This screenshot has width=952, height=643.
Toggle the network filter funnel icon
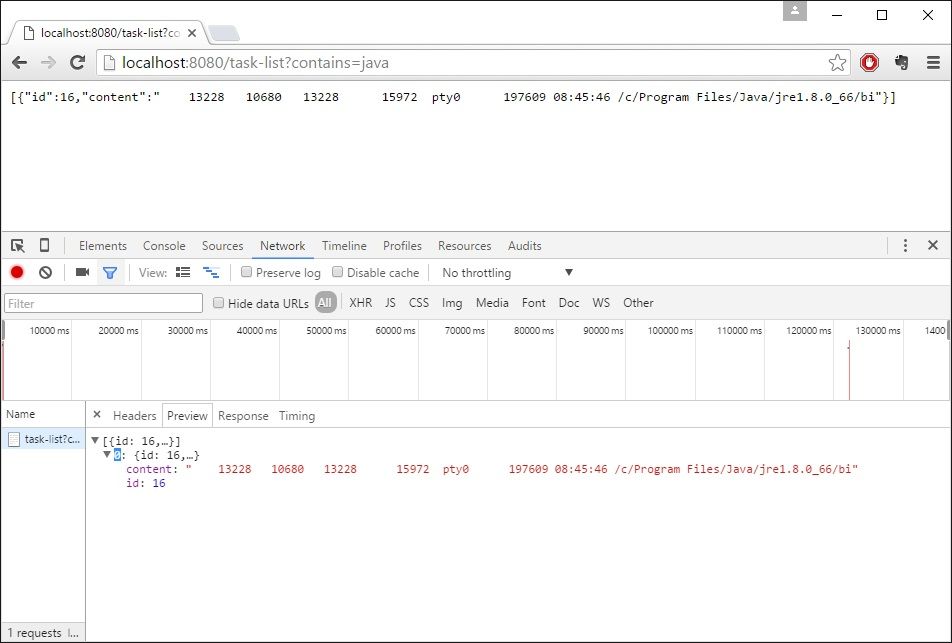click(x=110, y=273)
